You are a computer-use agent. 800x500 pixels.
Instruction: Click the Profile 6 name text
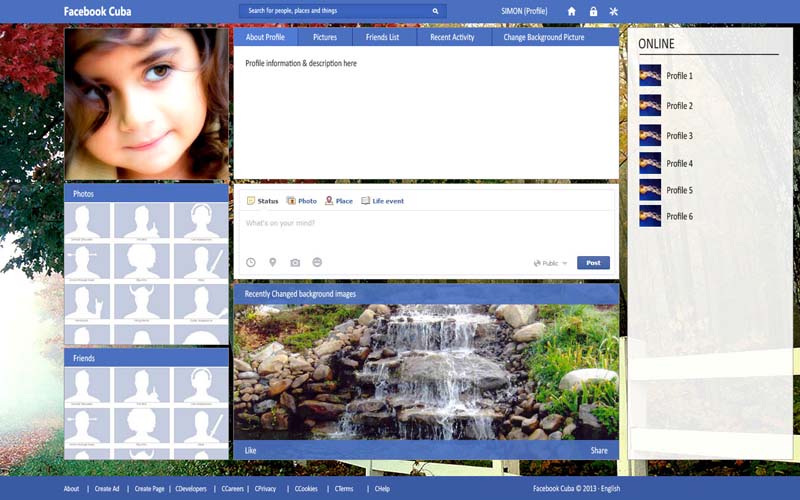coord(680,216)
